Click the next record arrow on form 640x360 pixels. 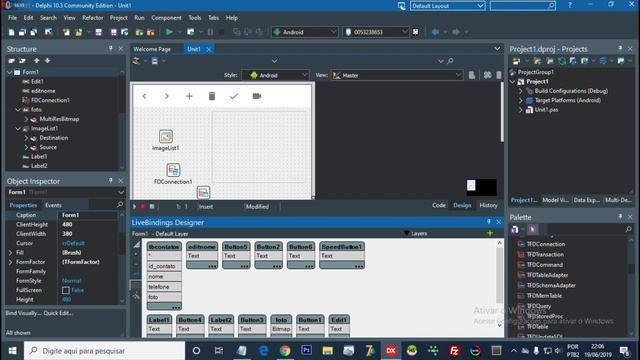167,96
